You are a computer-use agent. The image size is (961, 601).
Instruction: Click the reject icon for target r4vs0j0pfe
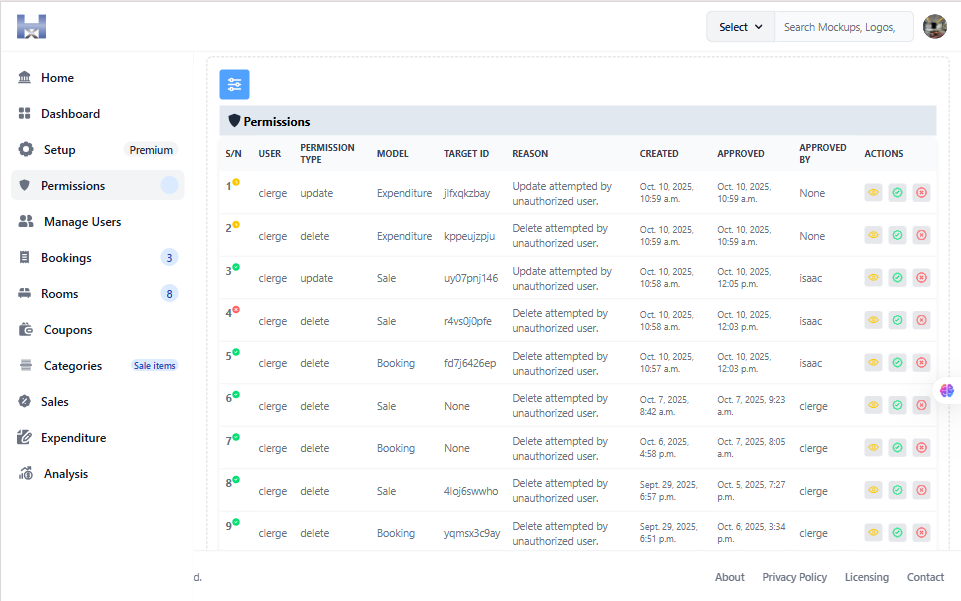[921, 321]
